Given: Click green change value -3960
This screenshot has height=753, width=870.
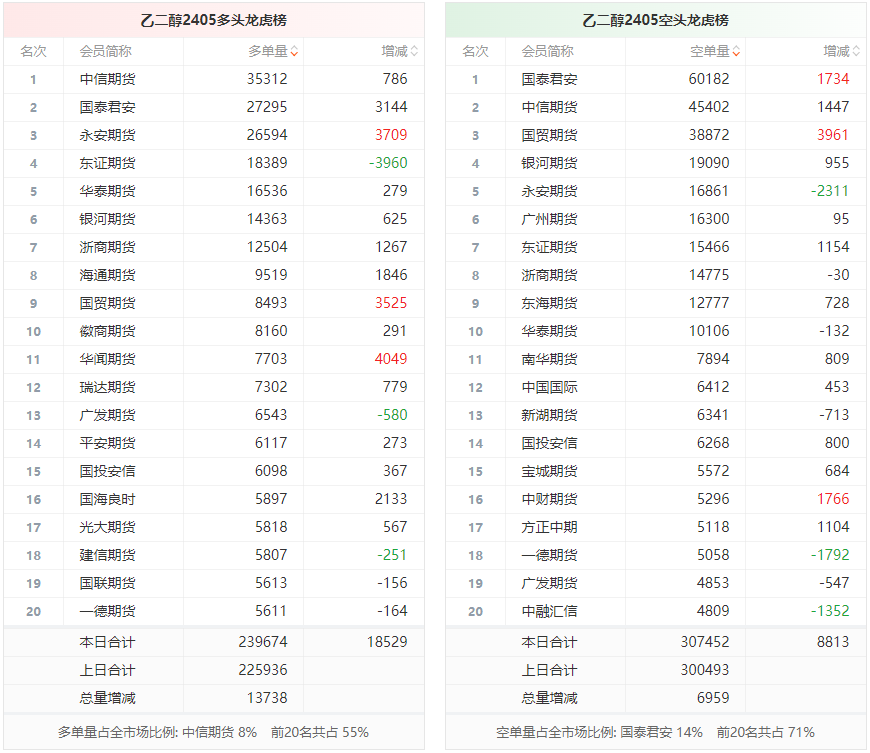Looking at the screenshot, I should click(388, 163).
